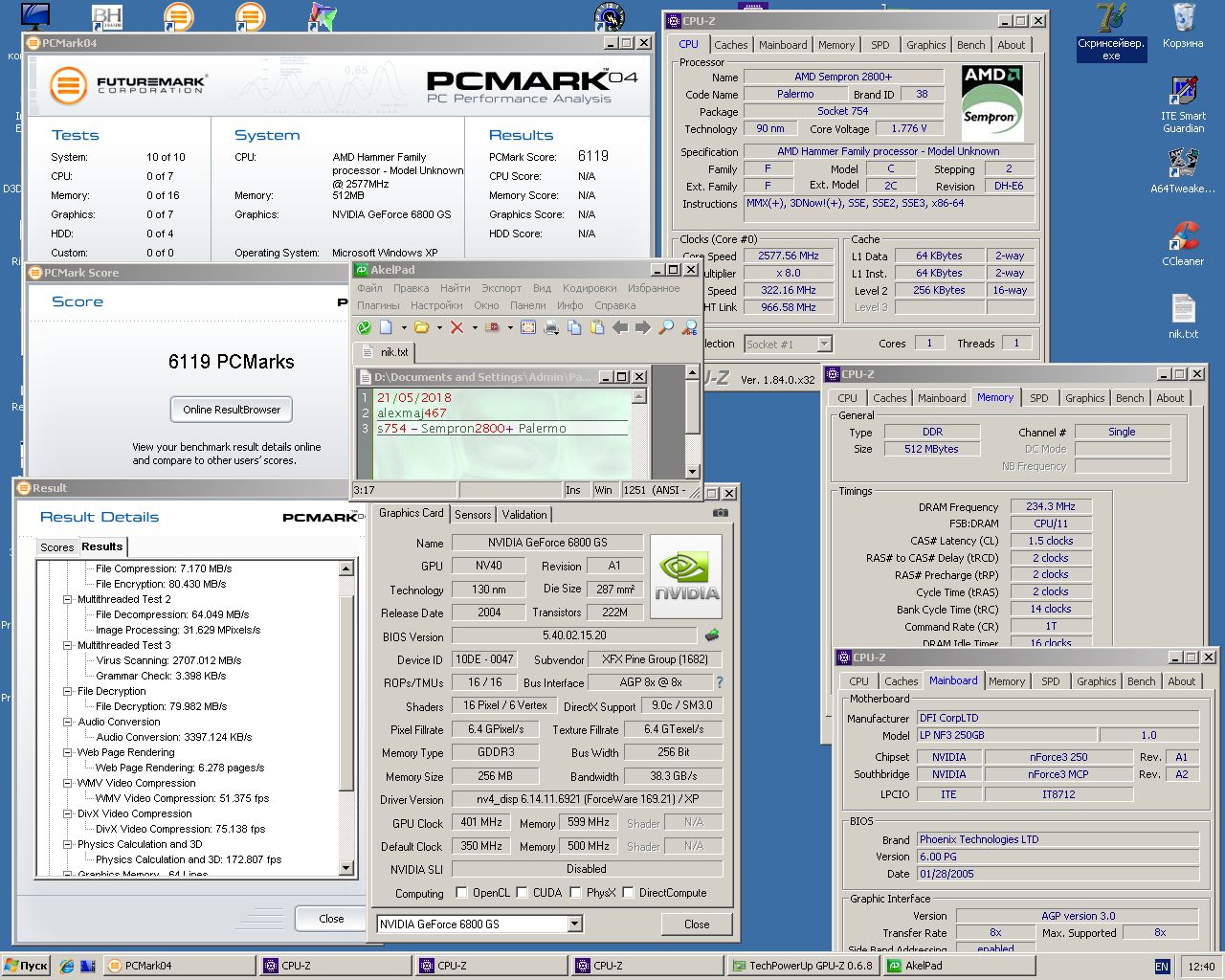1225x980 pixels.
Task: Click the left arrow icon in AkelPad toolbar
Action: [620, 327]
